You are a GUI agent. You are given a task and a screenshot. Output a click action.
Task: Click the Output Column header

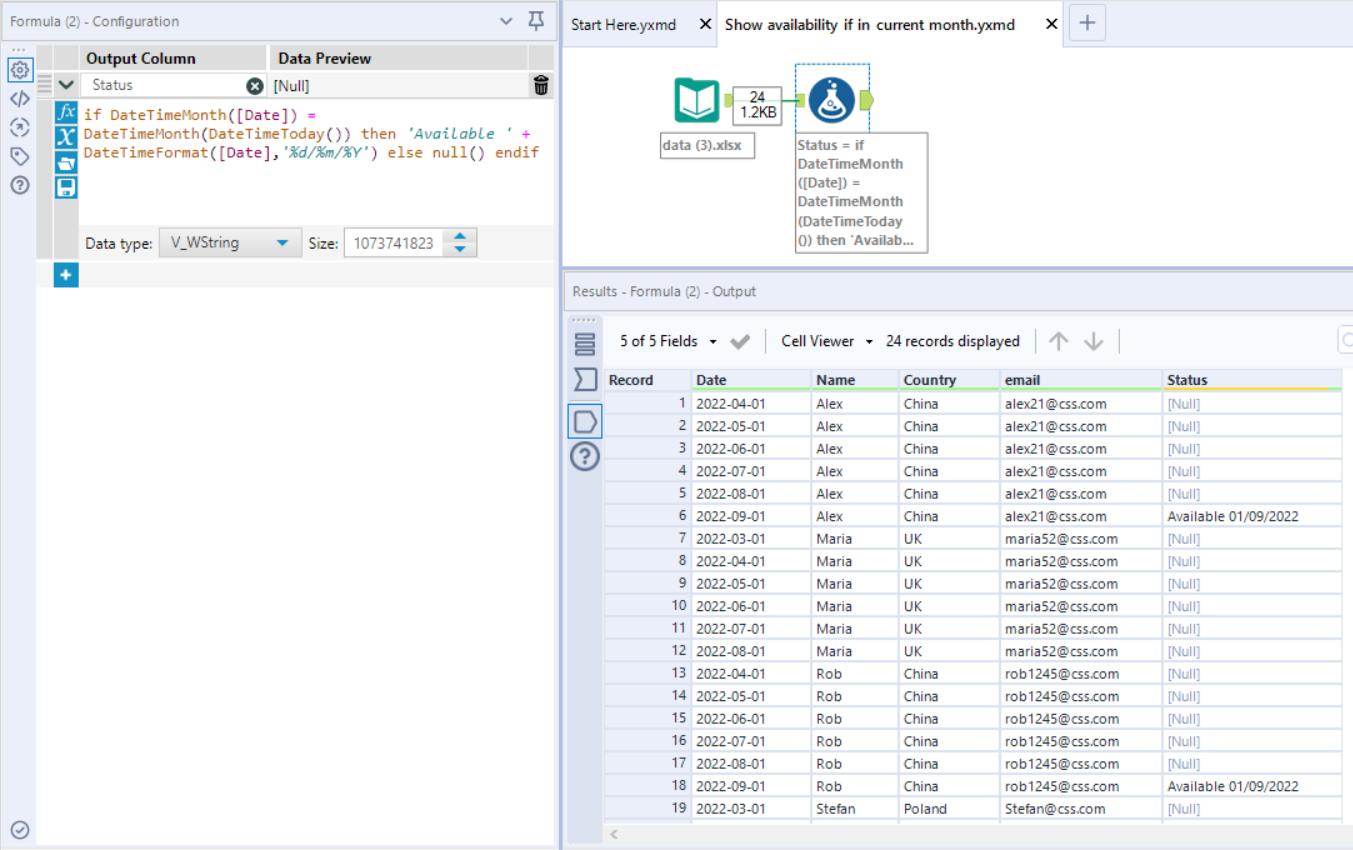[173, 59]
